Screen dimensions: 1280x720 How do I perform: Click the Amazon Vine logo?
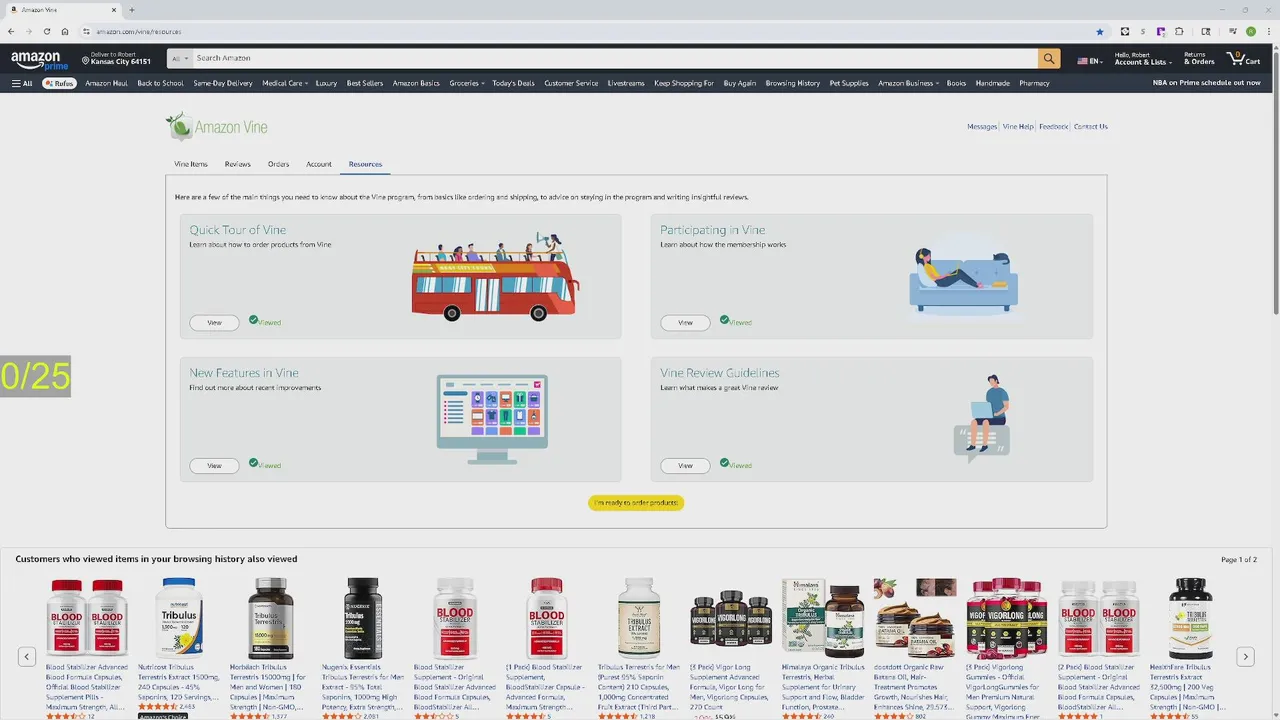pyautogui.click(x=217, y=127)
